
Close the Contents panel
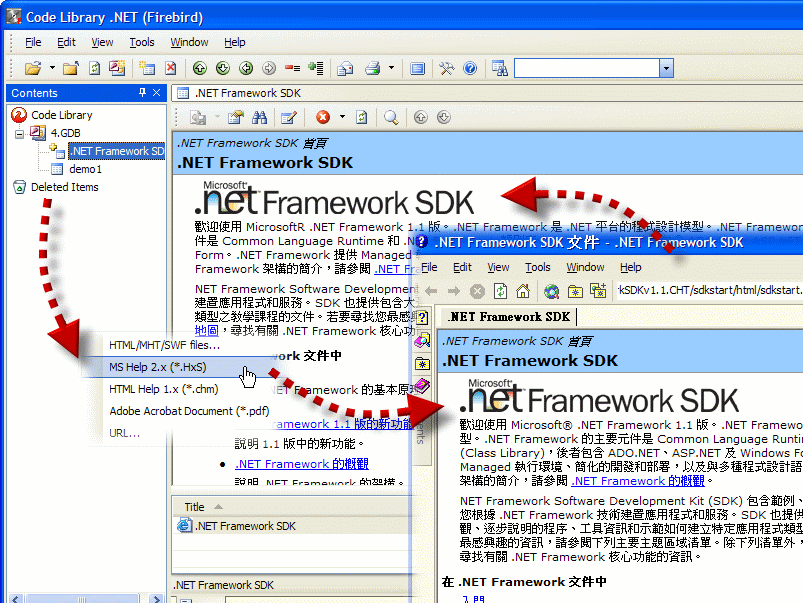pos(157,93)
